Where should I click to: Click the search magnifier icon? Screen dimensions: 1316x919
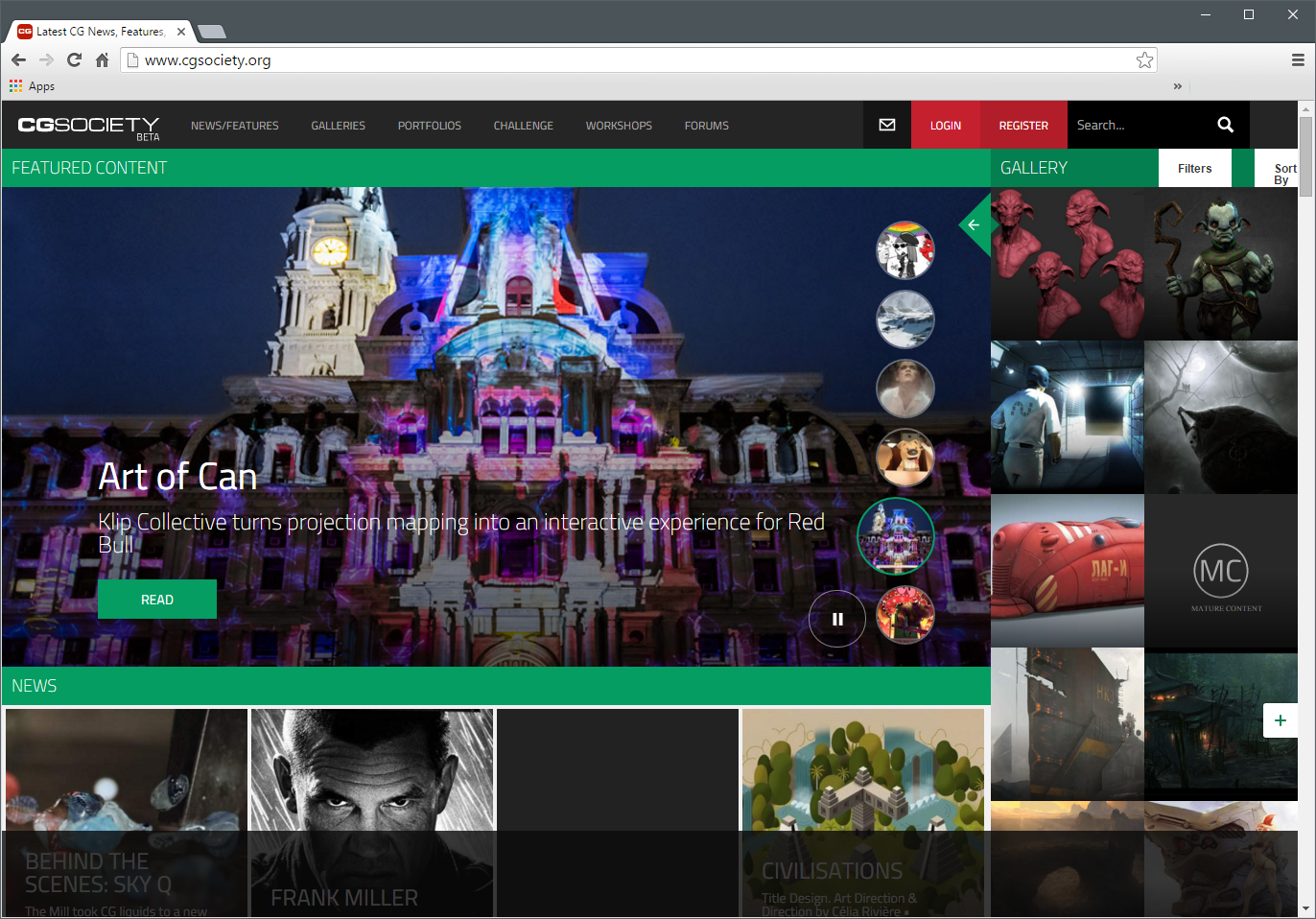pyautogui.click(x=1225, y=125)
